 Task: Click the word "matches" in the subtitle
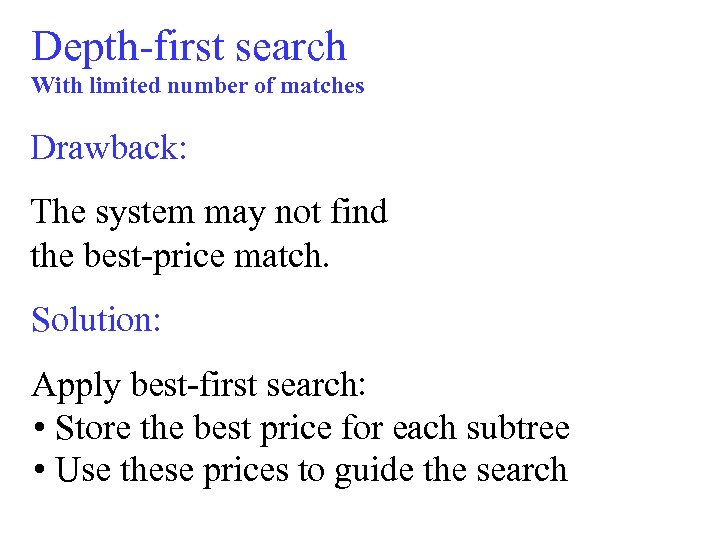coord(323,86)
